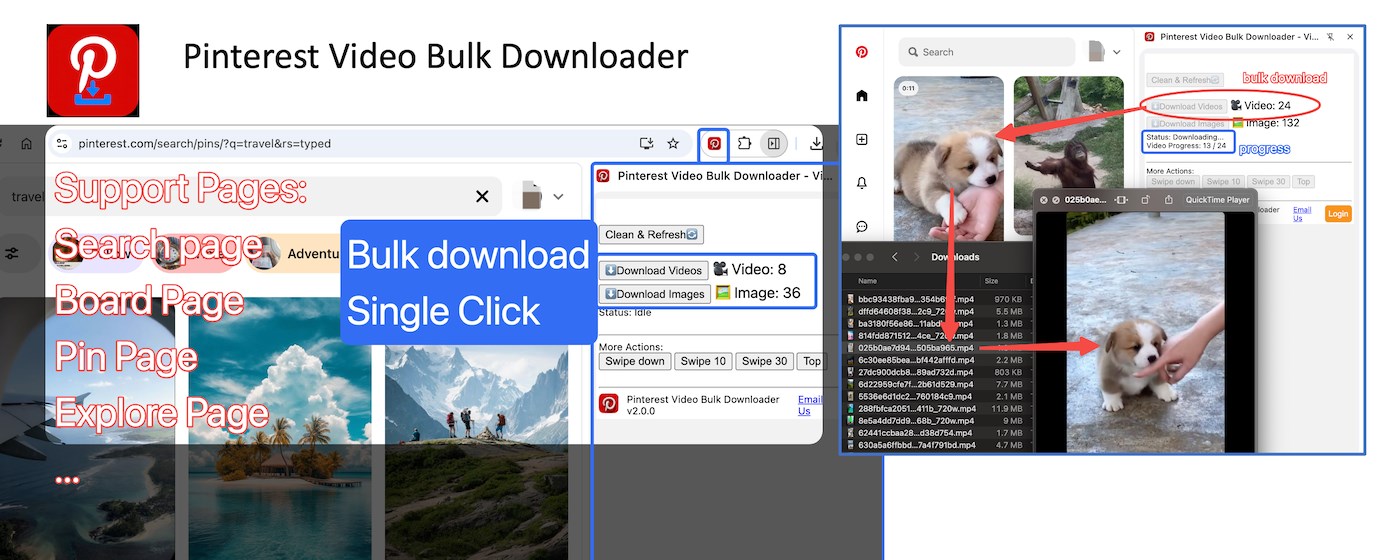Click Download Images next to Image: 36

pos(654,294)
